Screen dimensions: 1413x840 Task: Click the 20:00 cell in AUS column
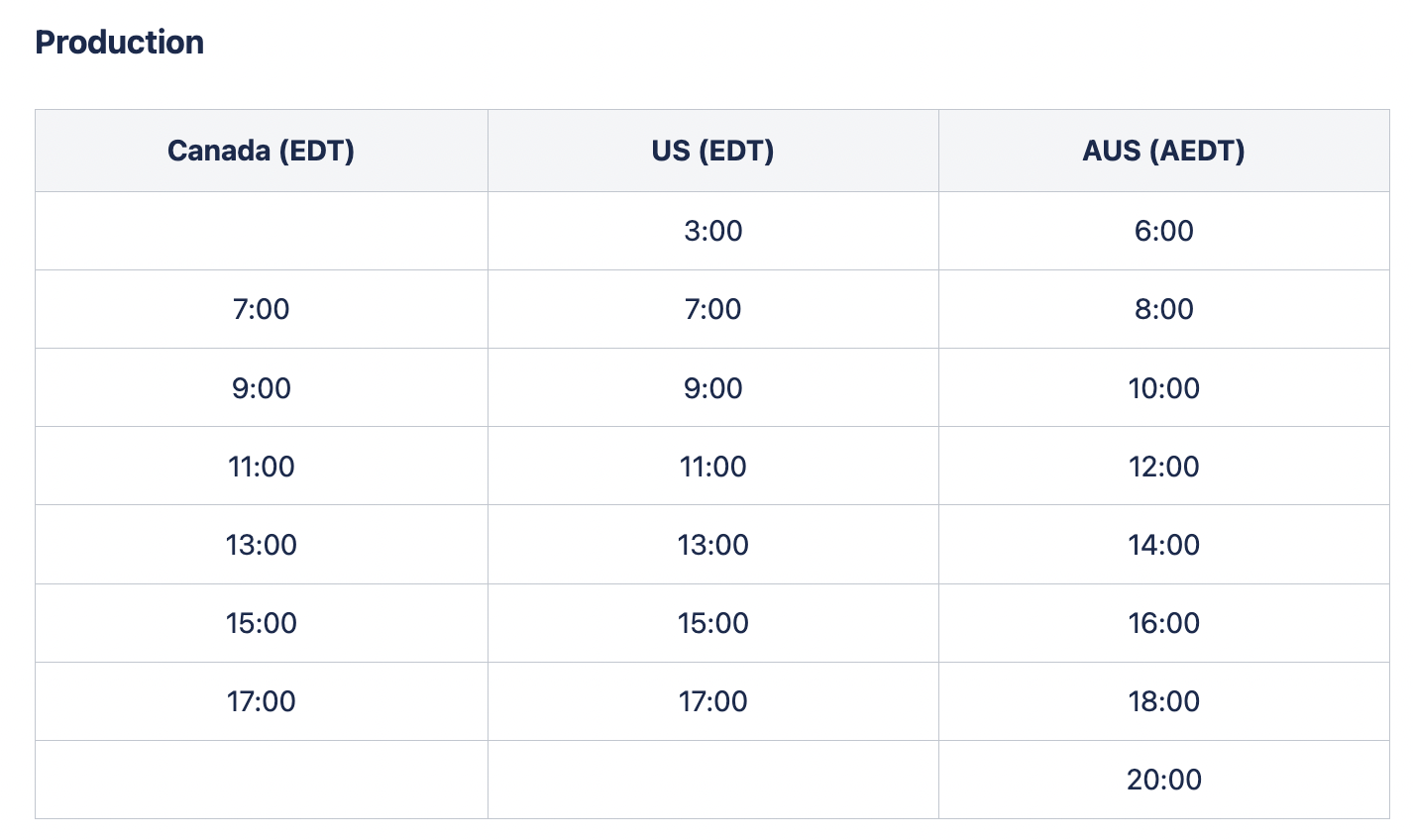[1163, 780]
